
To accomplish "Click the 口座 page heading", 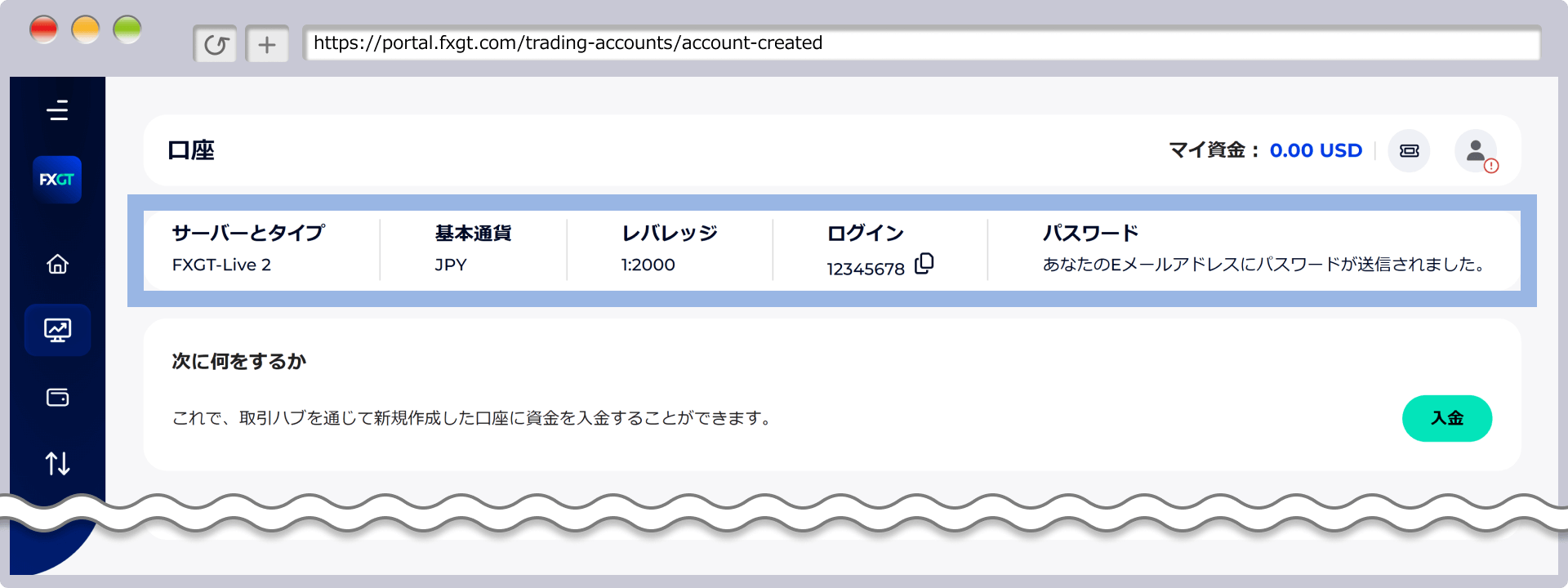I will (x=191, y=151).
